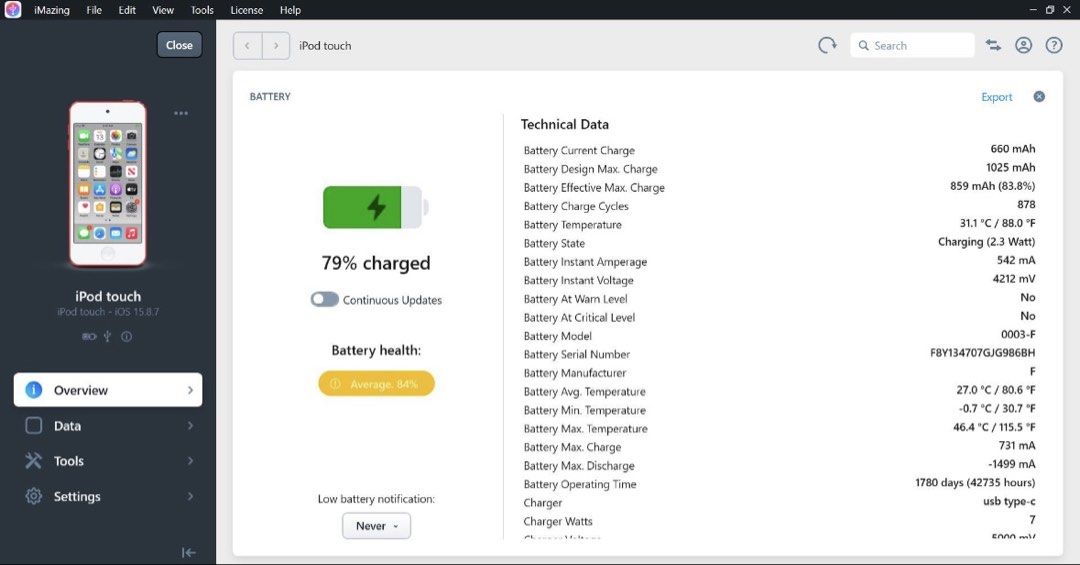
Task: Expand the Data chevron
Action: pyautogui.click(x=190, y=426)
